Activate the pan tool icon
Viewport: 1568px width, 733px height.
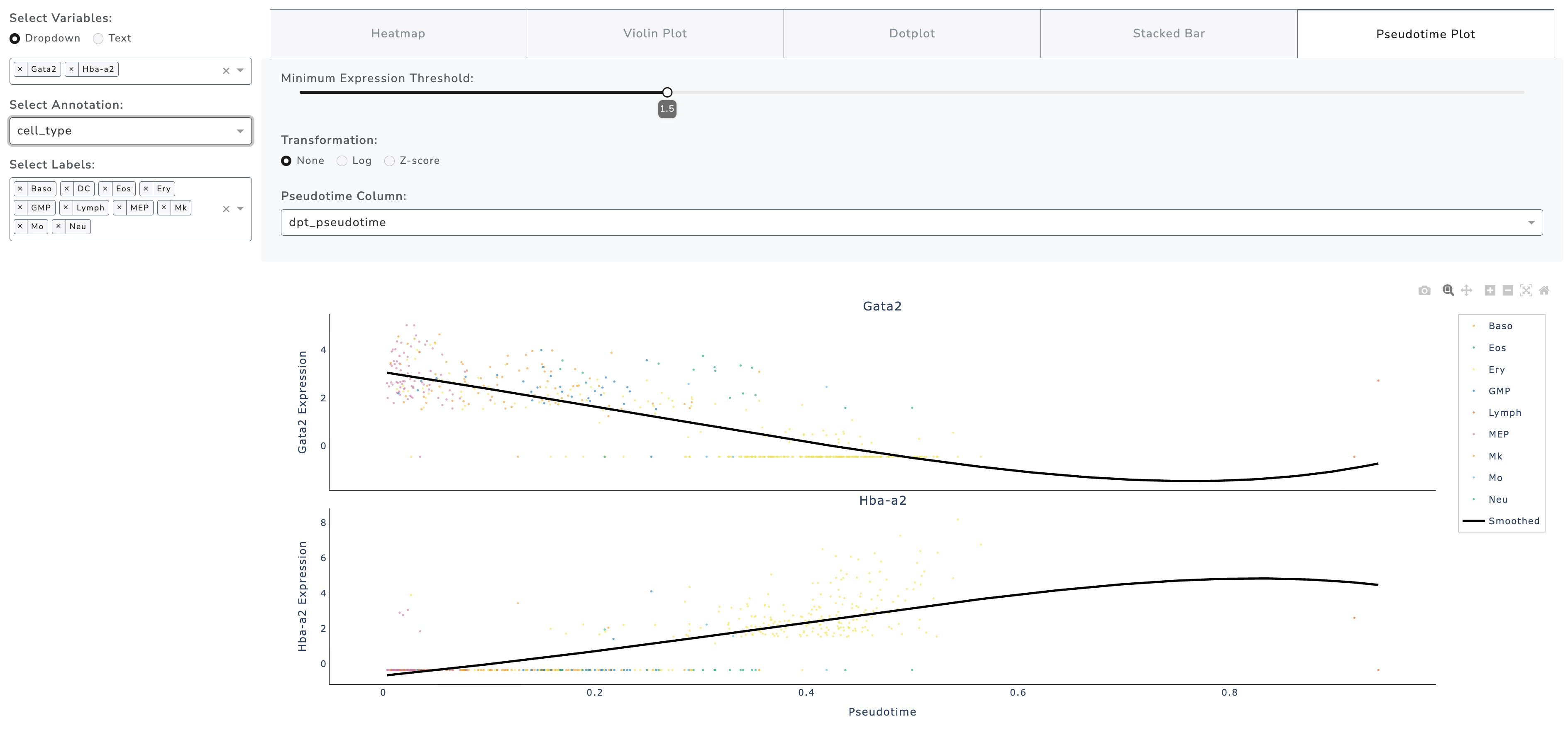pos(1466,291)
